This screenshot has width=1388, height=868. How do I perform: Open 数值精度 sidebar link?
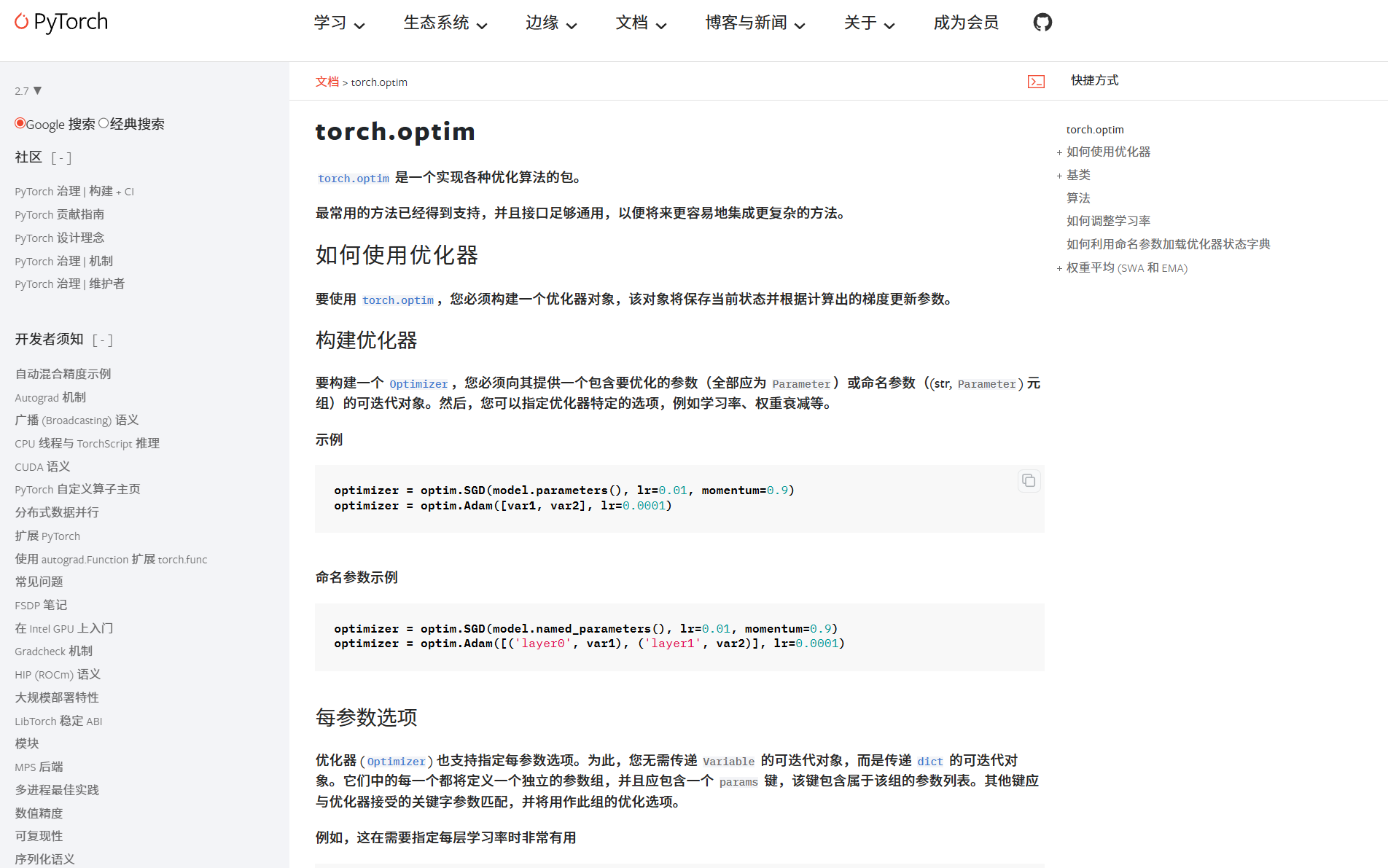39,813
